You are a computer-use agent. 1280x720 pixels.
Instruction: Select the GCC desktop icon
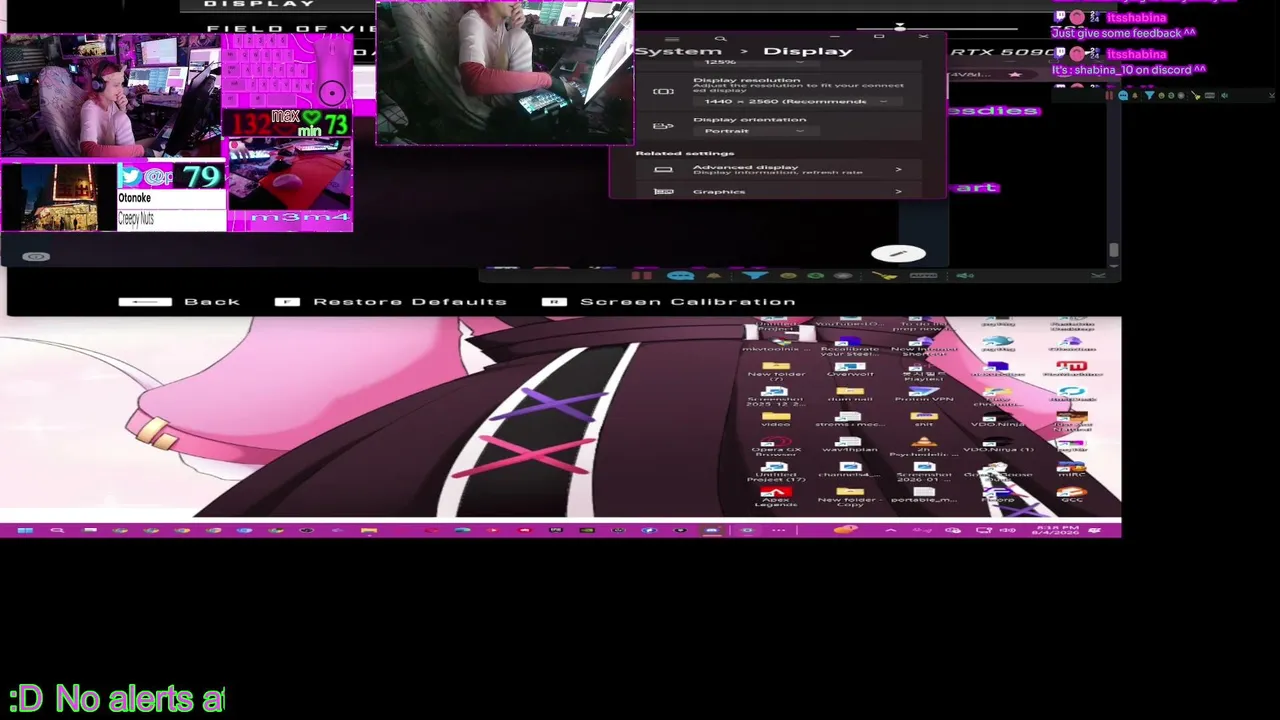pyautogui.click(x=1071, y=496)
